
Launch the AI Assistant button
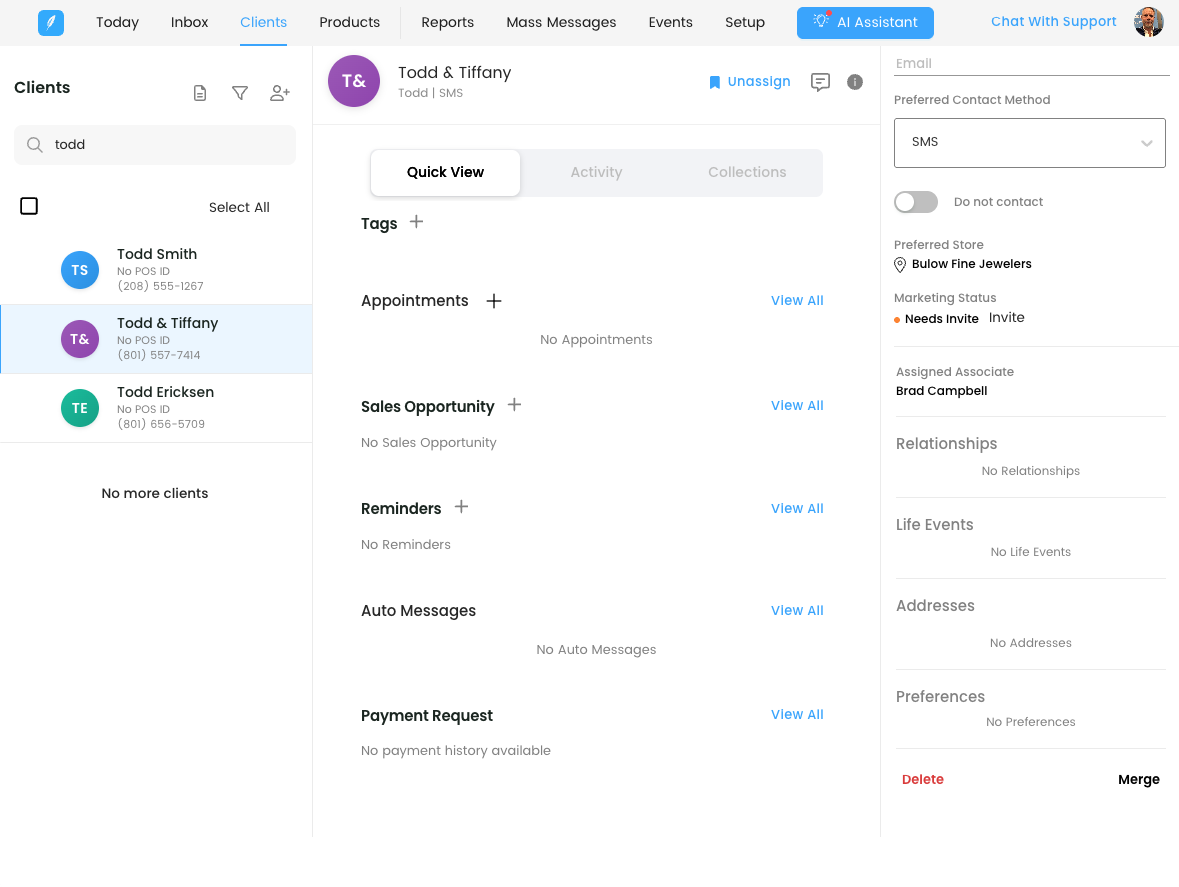click(865, 23)
